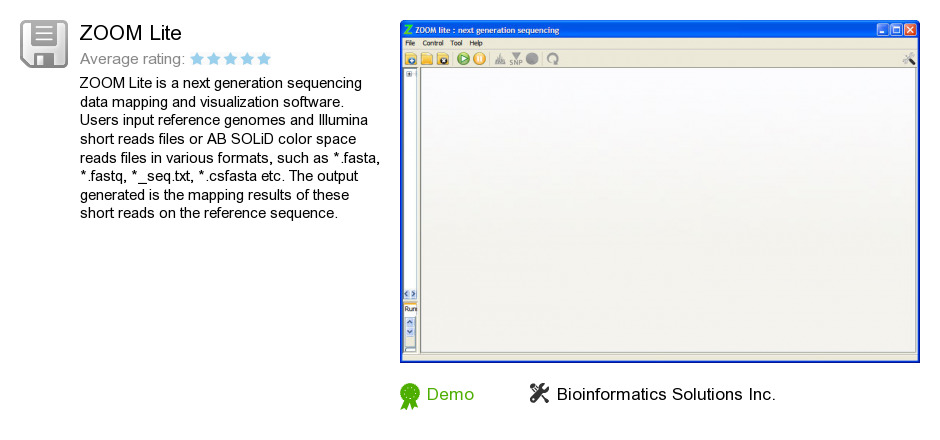Image resolution: width=940 pixels, height=440 pixels.
Task: Click the SNP detection toolbar icon
Action: pyautogui.click(x=516, y=59)
